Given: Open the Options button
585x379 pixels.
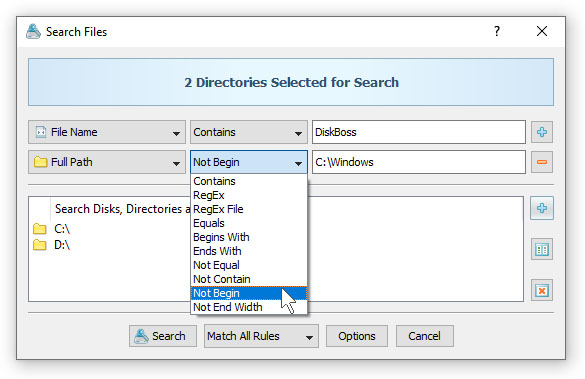Looking at the screenshot, I should coord(357,336).
